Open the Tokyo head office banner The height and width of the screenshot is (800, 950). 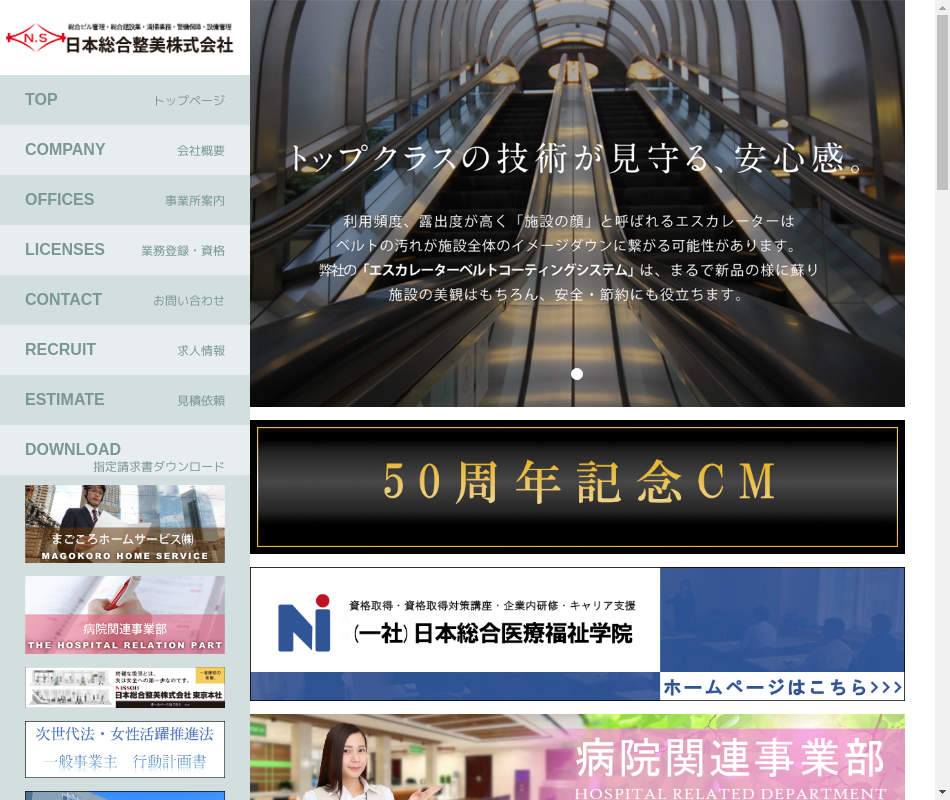coord(124,687)
